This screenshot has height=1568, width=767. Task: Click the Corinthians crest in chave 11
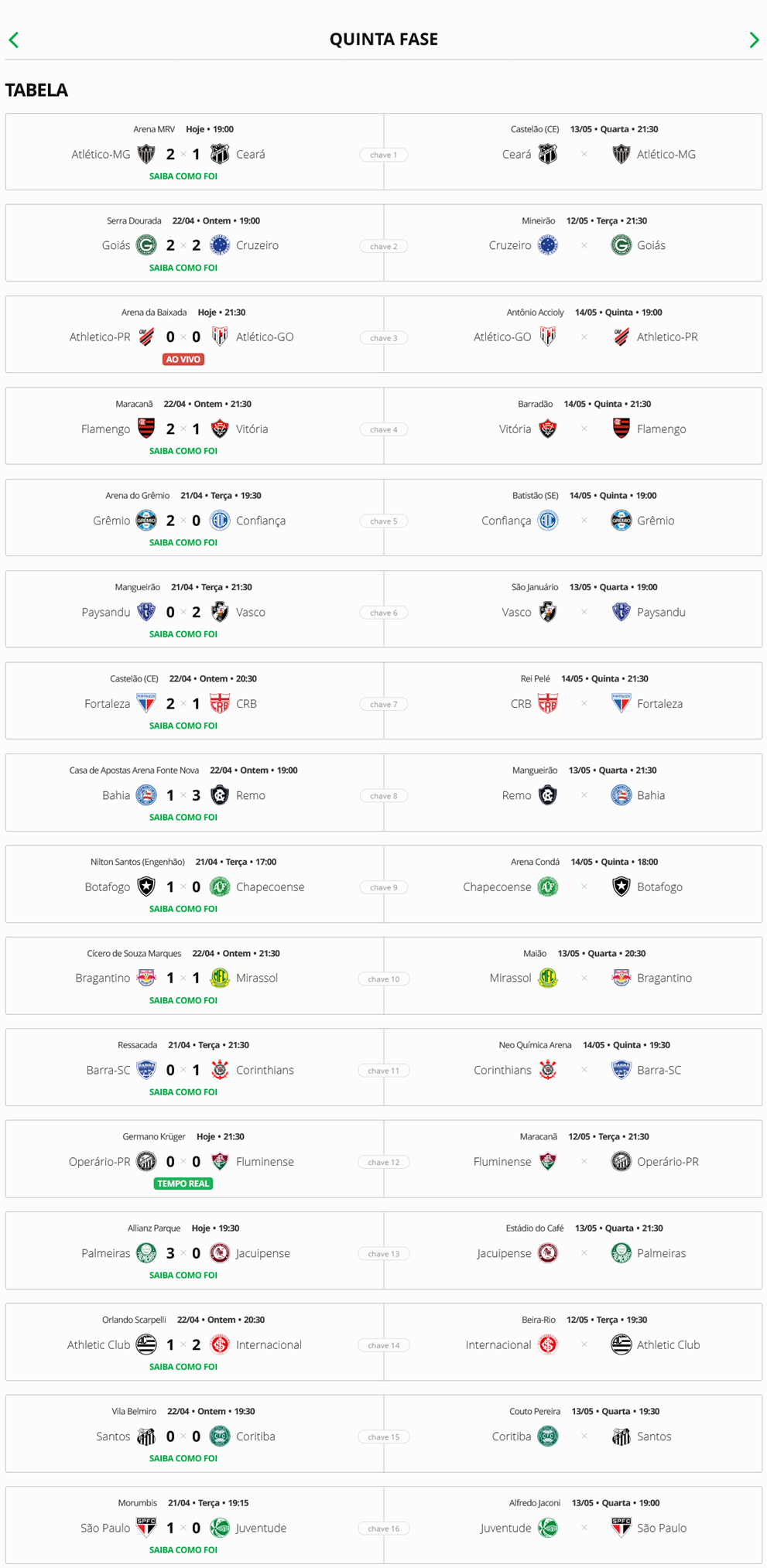pos(221,1070)
